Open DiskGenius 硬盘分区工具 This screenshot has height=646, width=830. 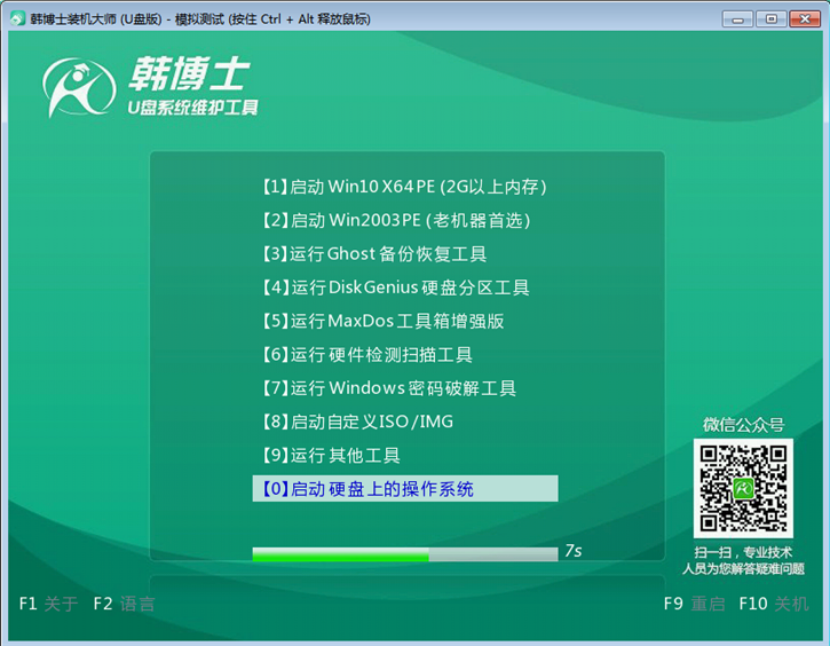399,287
